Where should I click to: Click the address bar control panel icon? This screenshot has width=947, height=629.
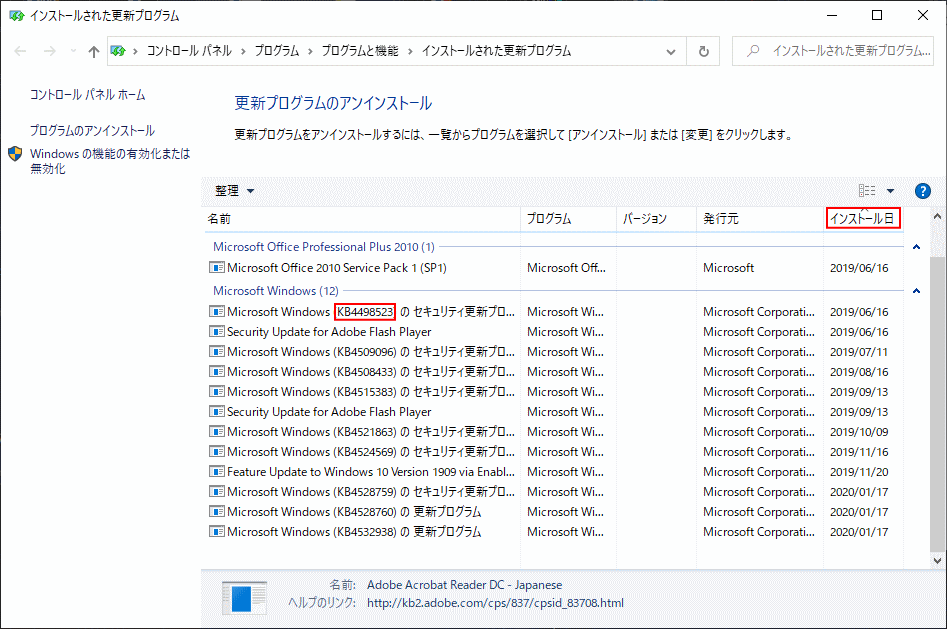118,51
